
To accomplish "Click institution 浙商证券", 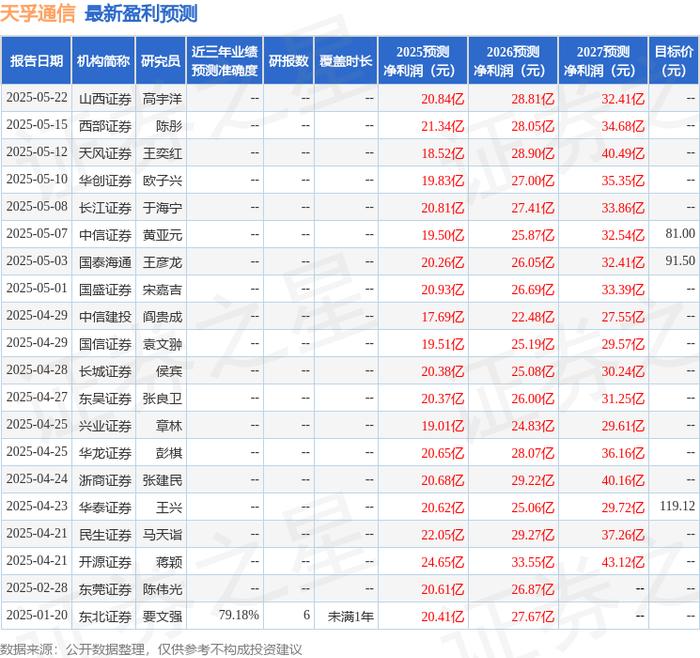I will pyautogui.click(x=105, y=480).
